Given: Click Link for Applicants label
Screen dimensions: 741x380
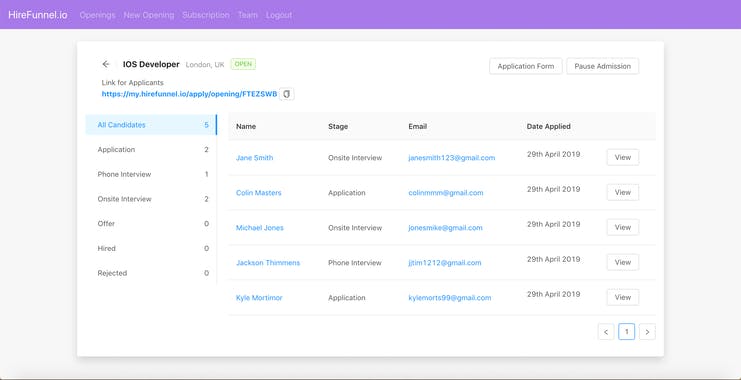Looking at the screenshot, I should pyautogui.click(x=133, y=83).
